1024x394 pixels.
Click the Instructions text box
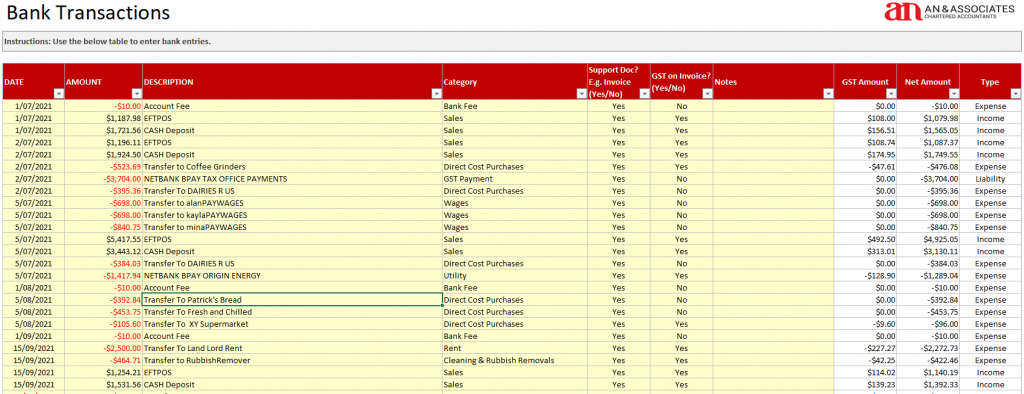[x=512, y=41]
